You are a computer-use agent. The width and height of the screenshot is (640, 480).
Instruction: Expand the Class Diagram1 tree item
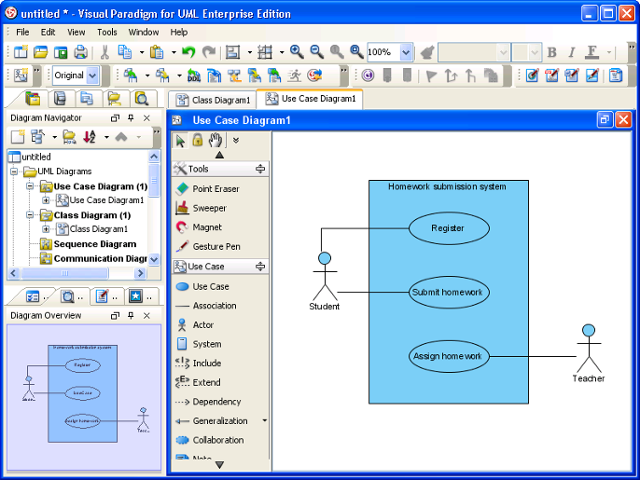coord(46,229)
